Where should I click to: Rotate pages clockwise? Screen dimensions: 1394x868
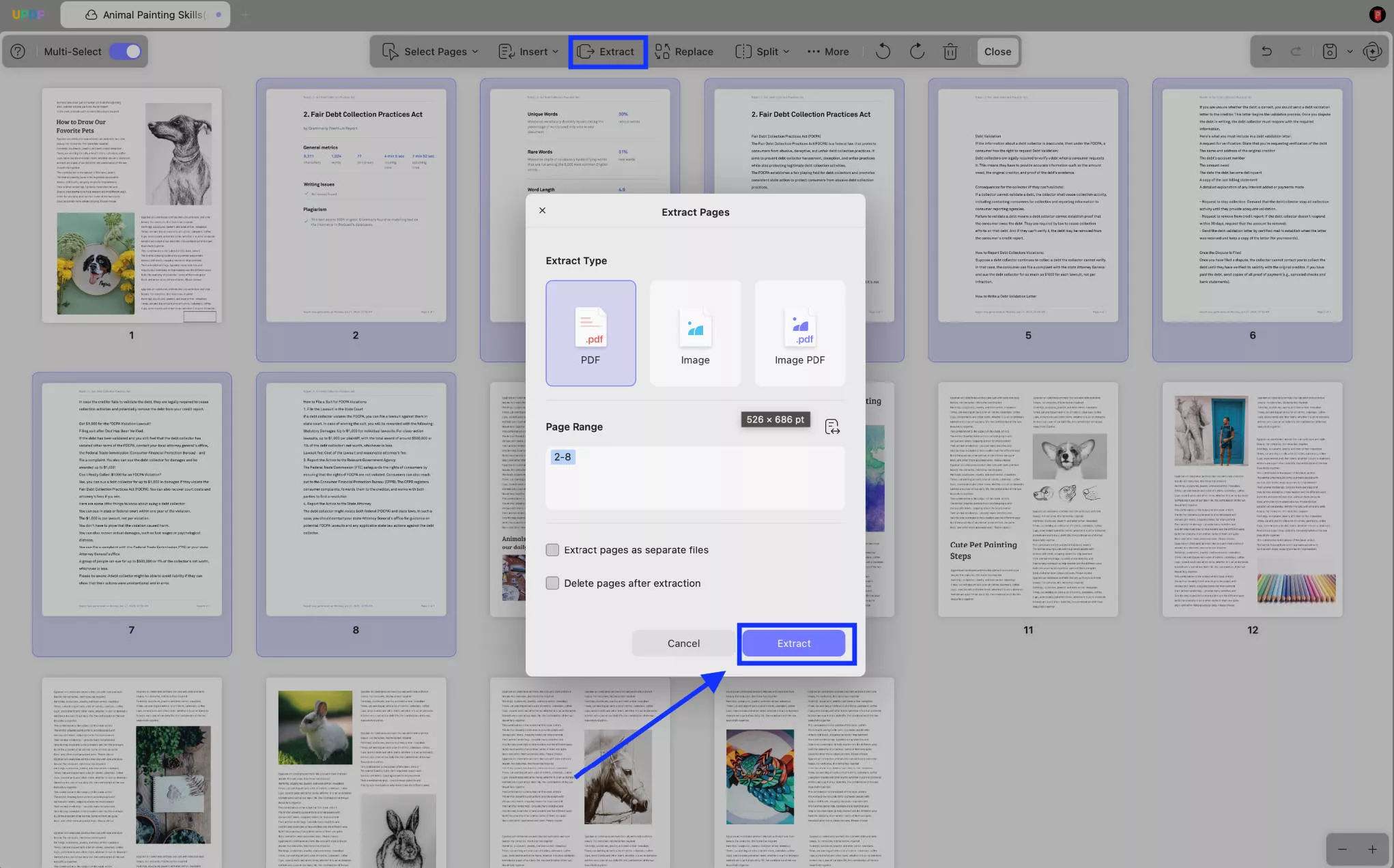(x=917, y=51)
